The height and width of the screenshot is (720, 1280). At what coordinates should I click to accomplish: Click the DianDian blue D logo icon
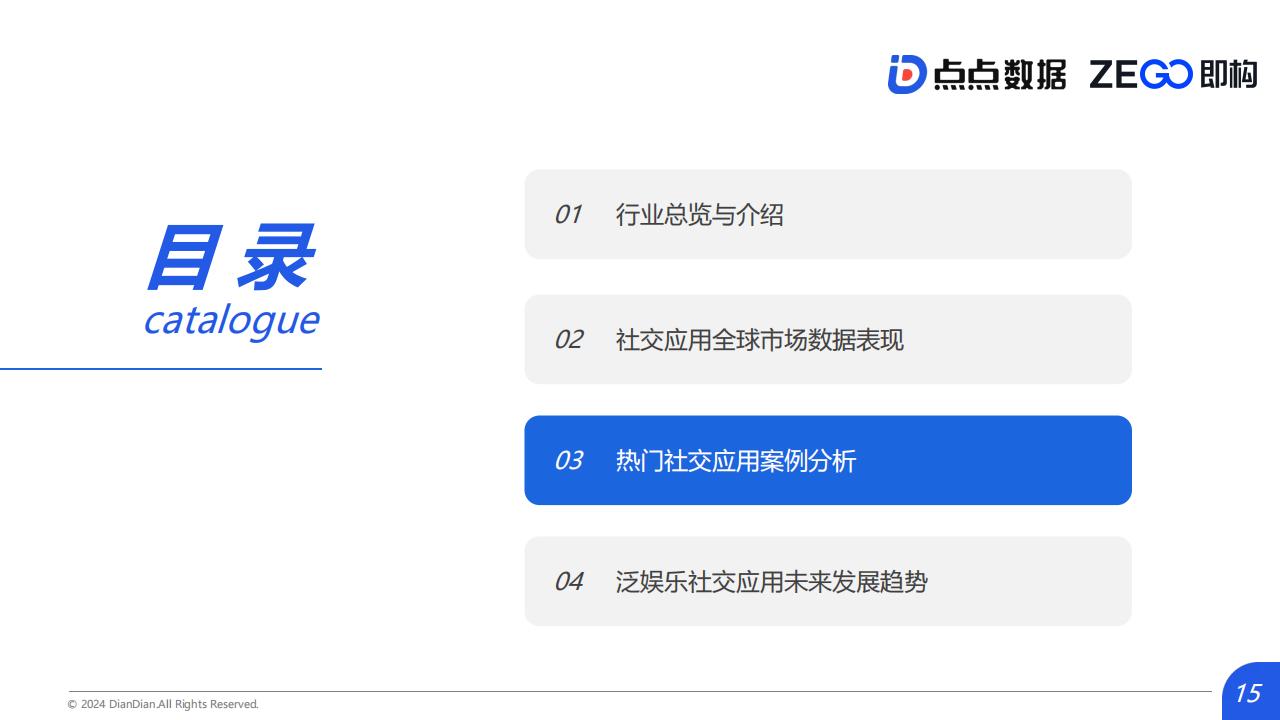click(x=906, y=75)
